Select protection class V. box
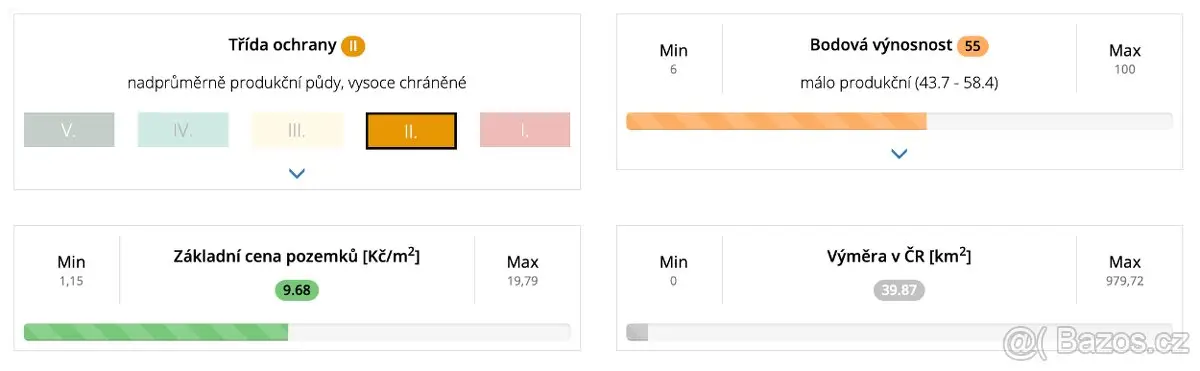Viewport: 1200px width, 371px height. tap(69, 130)
